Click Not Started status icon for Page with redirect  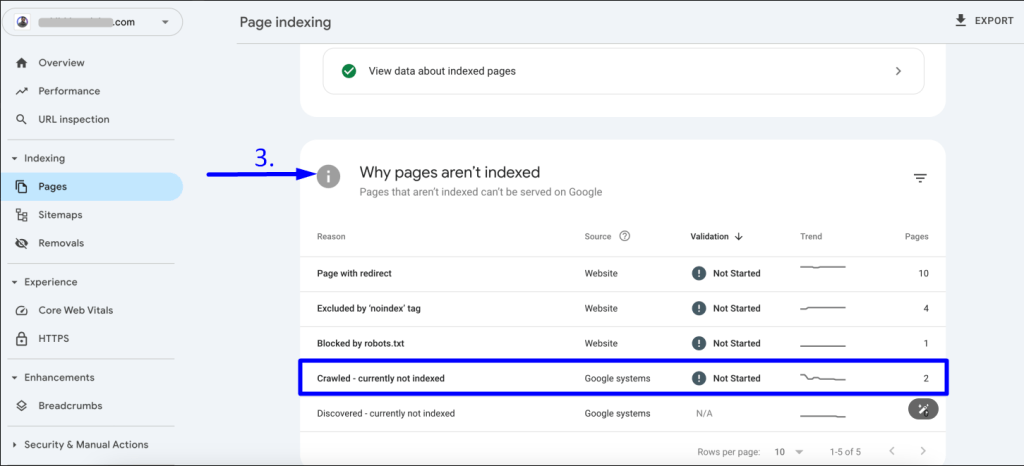[x=699, y=273]
